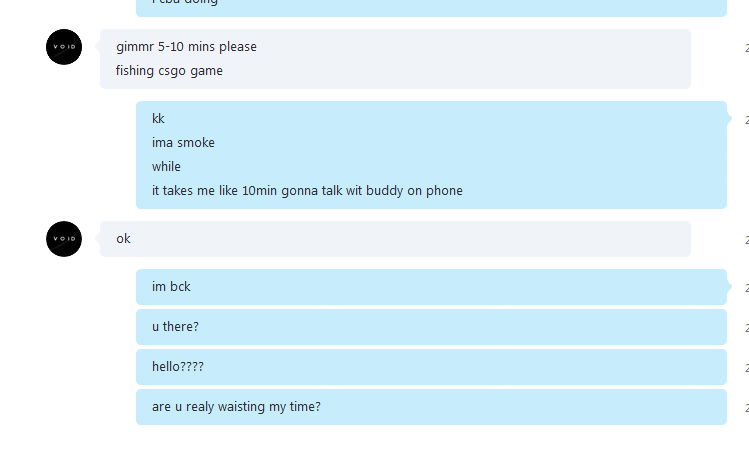
Task: Click the partially visible top blue message bubble
Action: pyautogui.click(x=431, y=8)
